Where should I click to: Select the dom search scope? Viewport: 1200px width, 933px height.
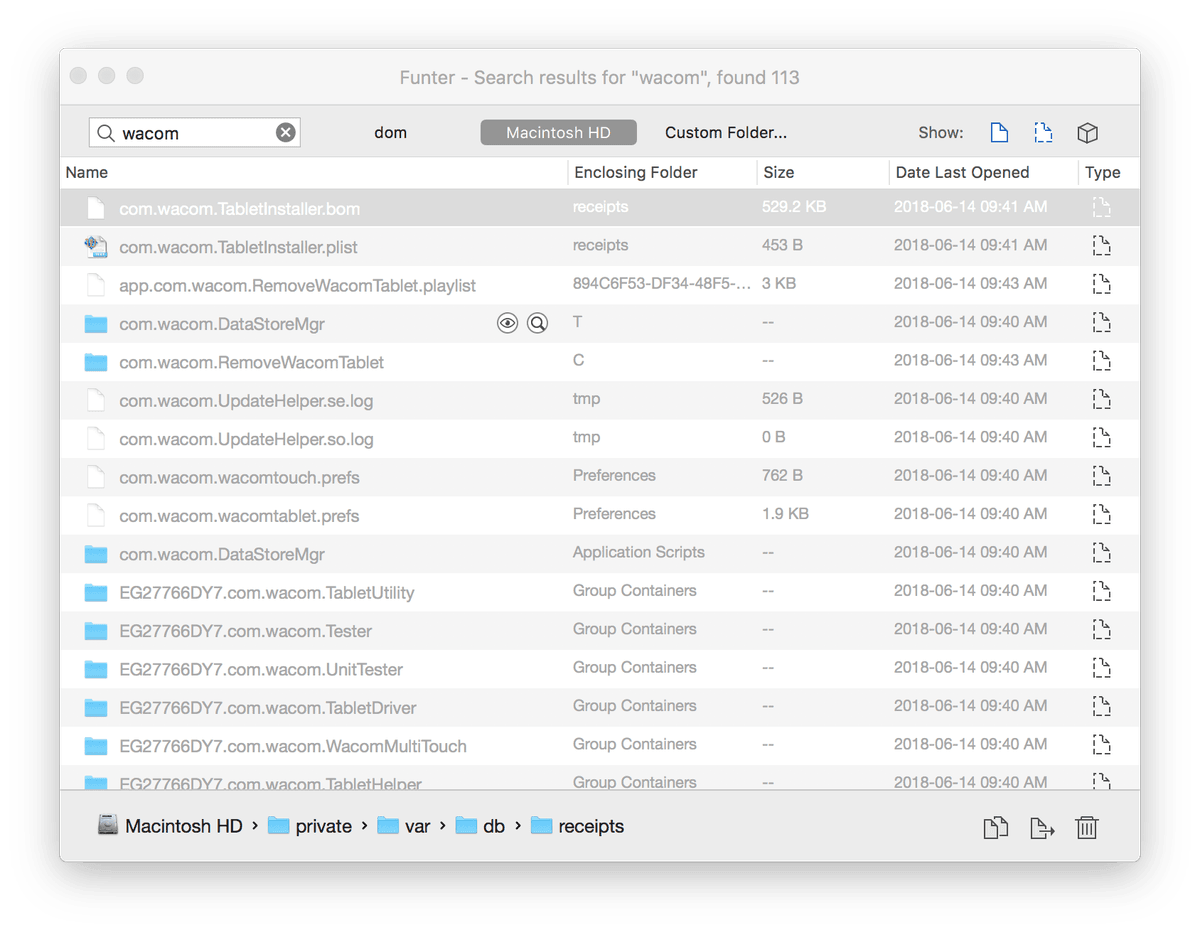(390, 133)
